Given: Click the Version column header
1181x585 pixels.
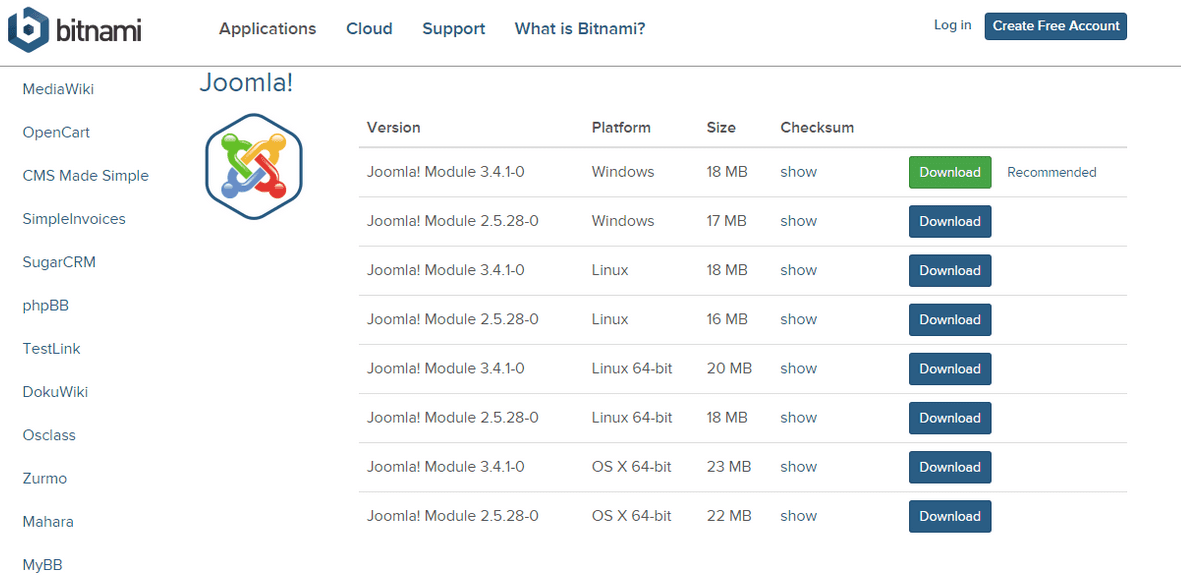Looking at the screenshot, I should [x=393, y=127].
